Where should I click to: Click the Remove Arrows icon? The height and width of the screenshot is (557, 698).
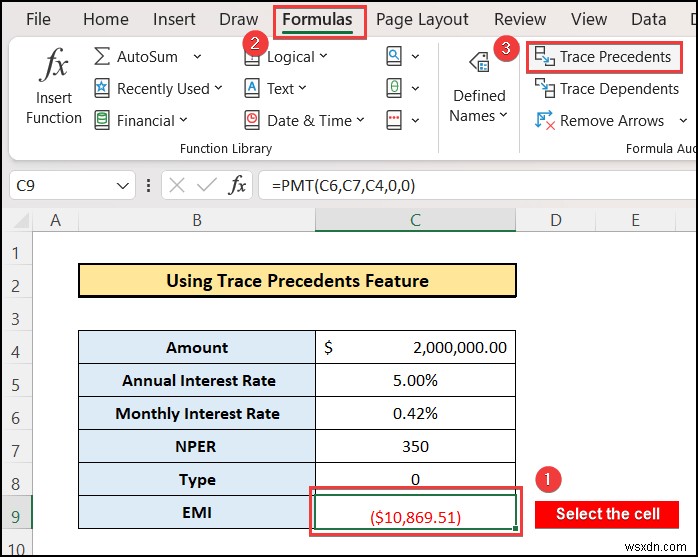point(544,120)
